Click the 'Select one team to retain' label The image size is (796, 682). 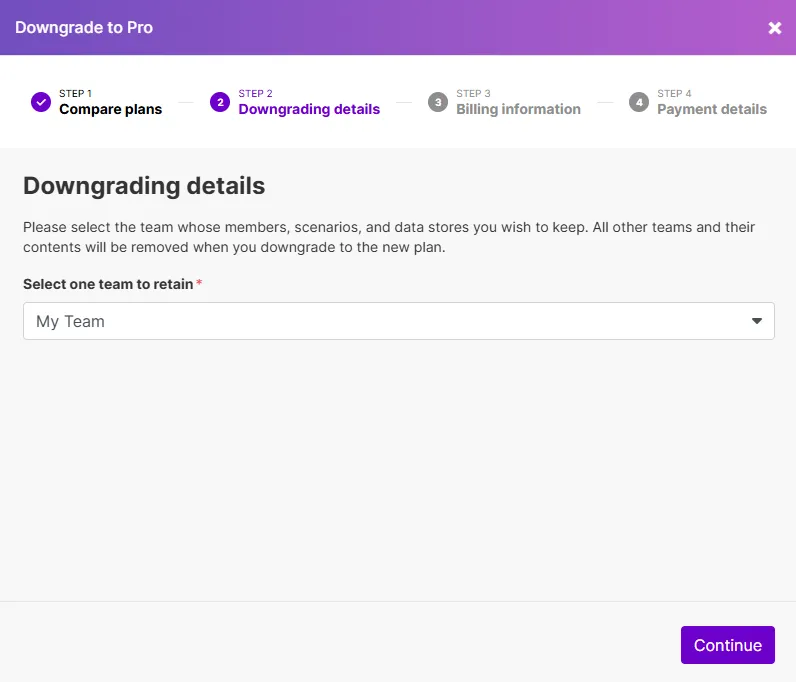[x=108, y=284]
